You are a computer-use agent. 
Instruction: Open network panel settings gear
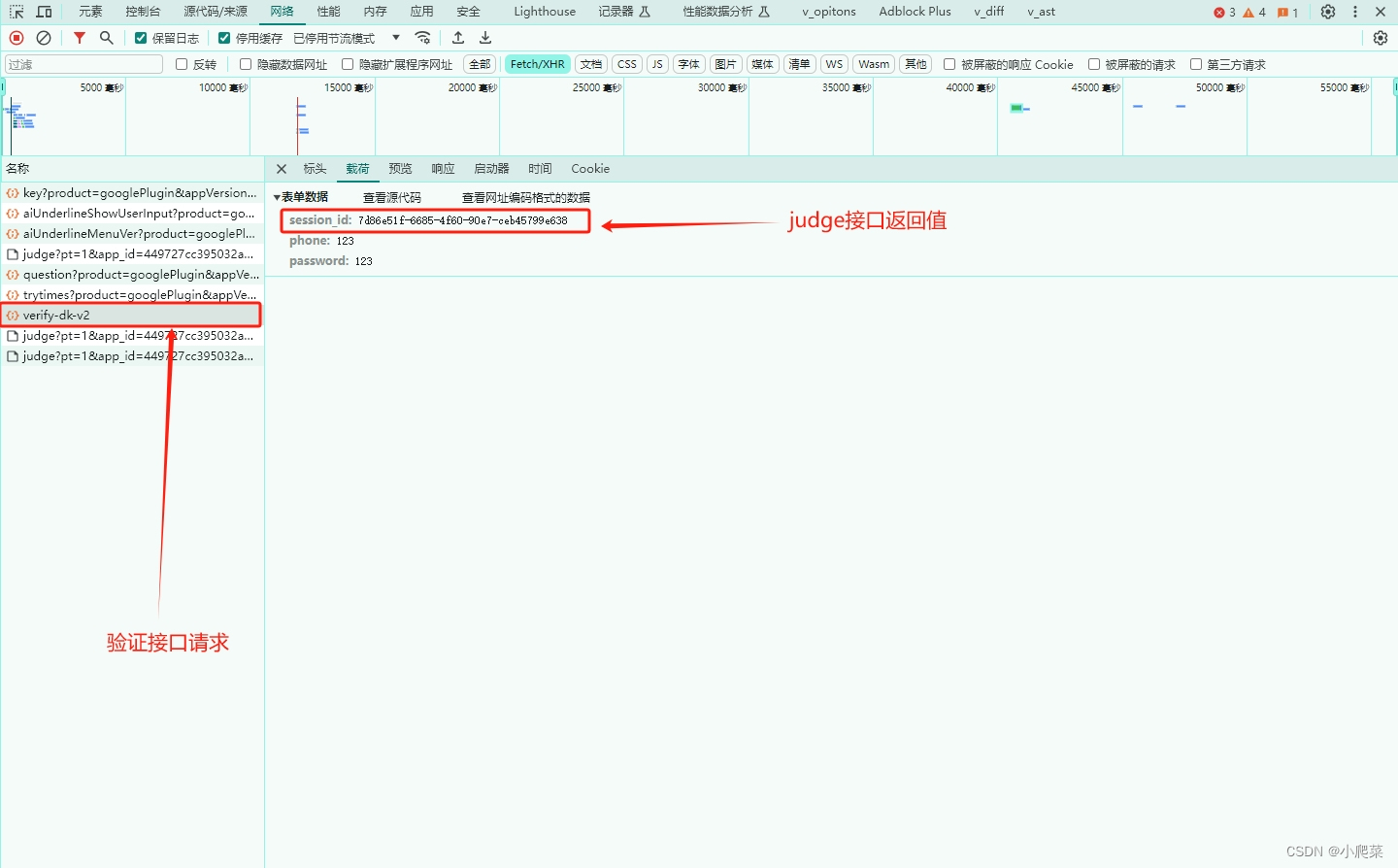pyautogui.click(x=1381, y=38)
